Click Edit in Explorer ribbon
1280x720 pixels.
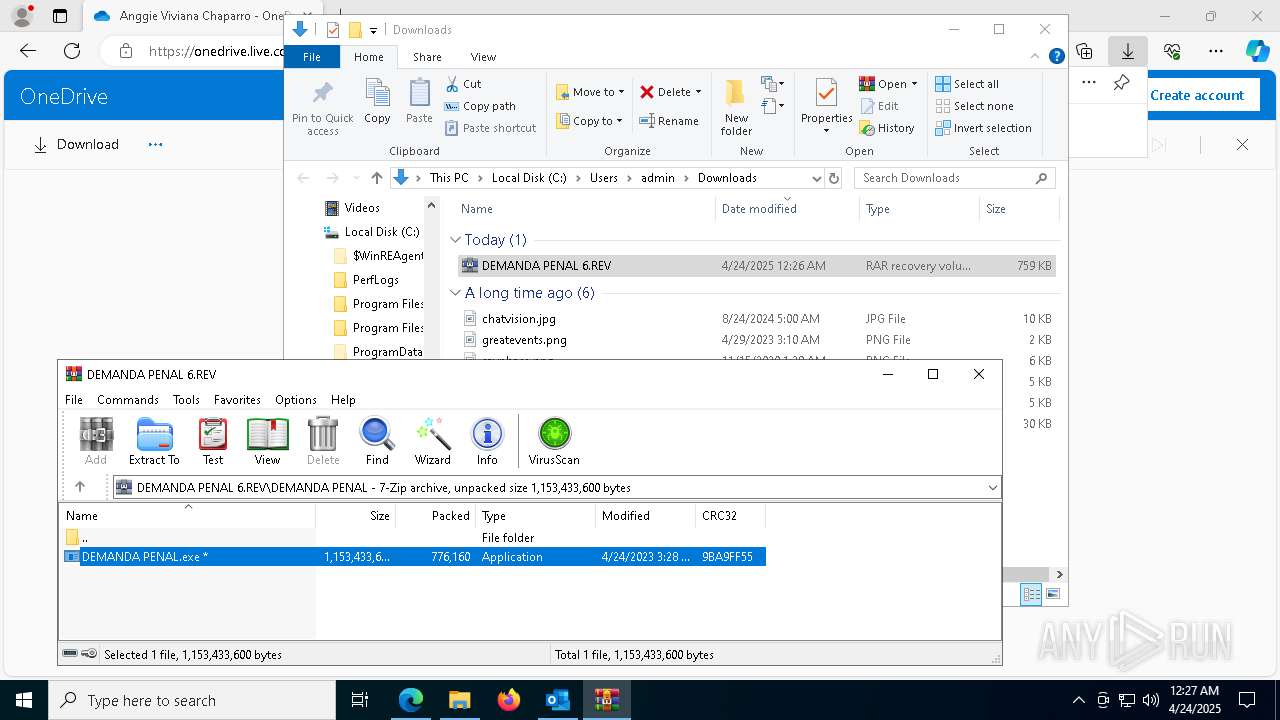click(879, 106)
